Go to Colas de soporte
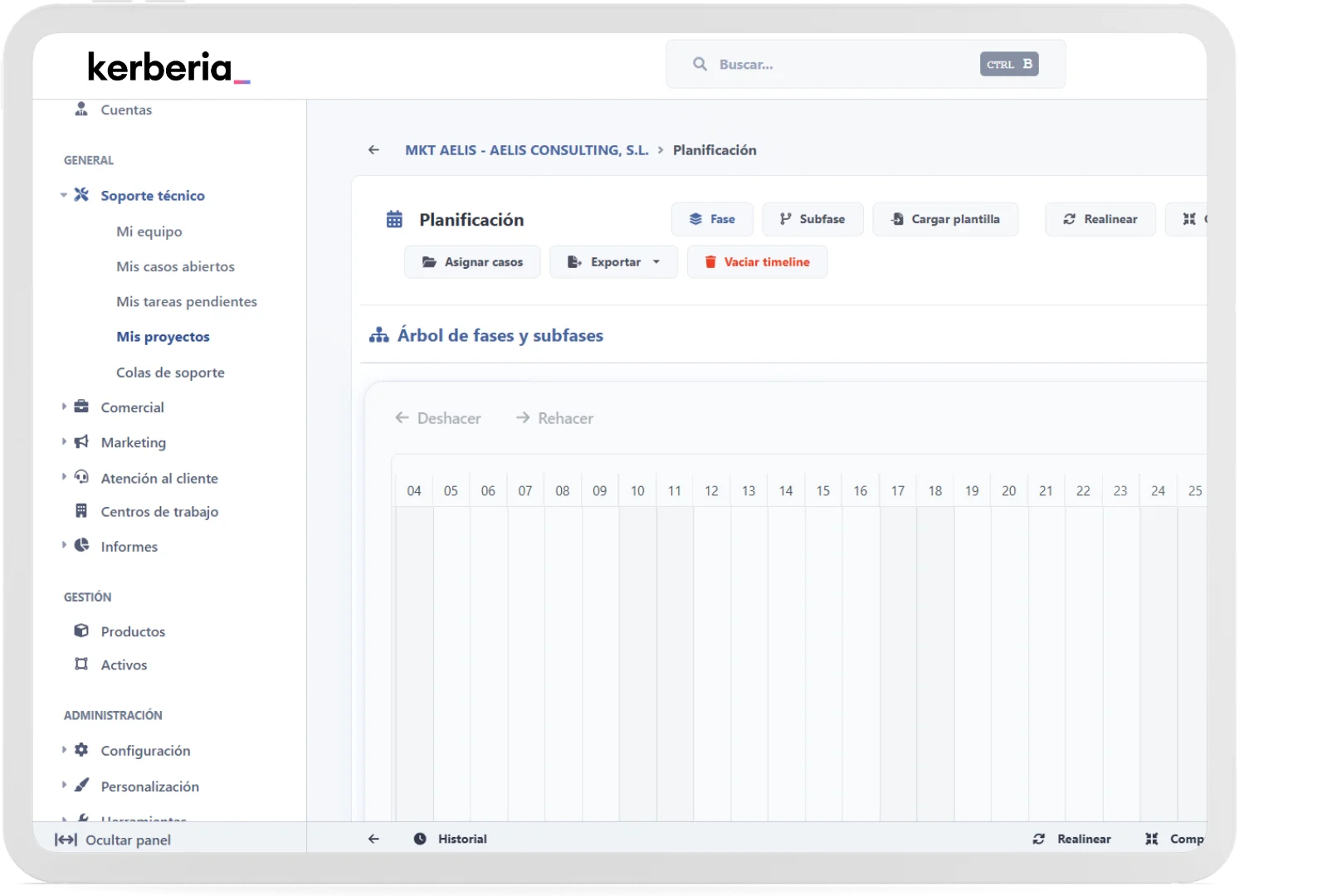1322x896 pixels. click(170, 373)
